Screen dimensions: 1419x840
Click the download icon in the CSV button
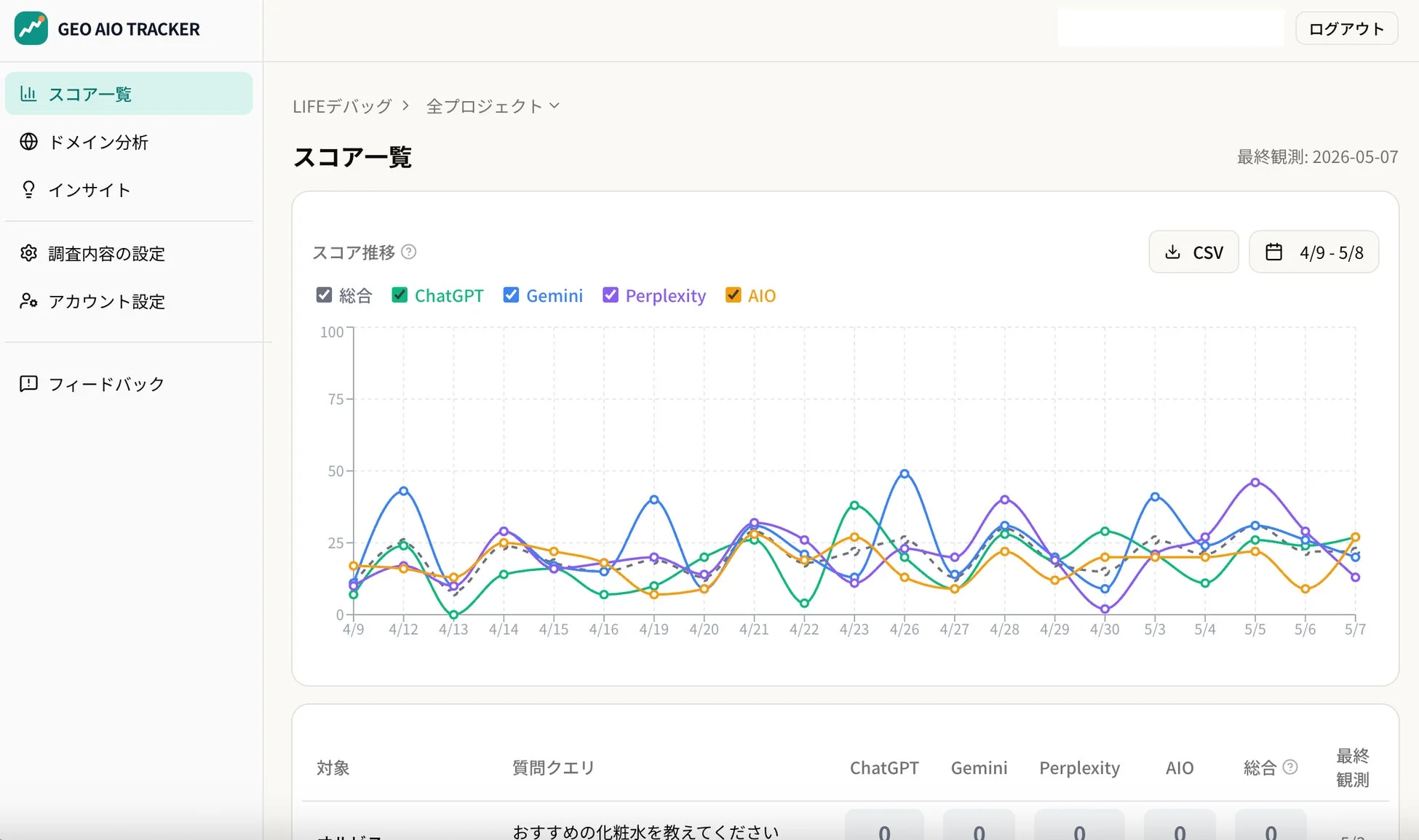click(x=1172, y=252)
